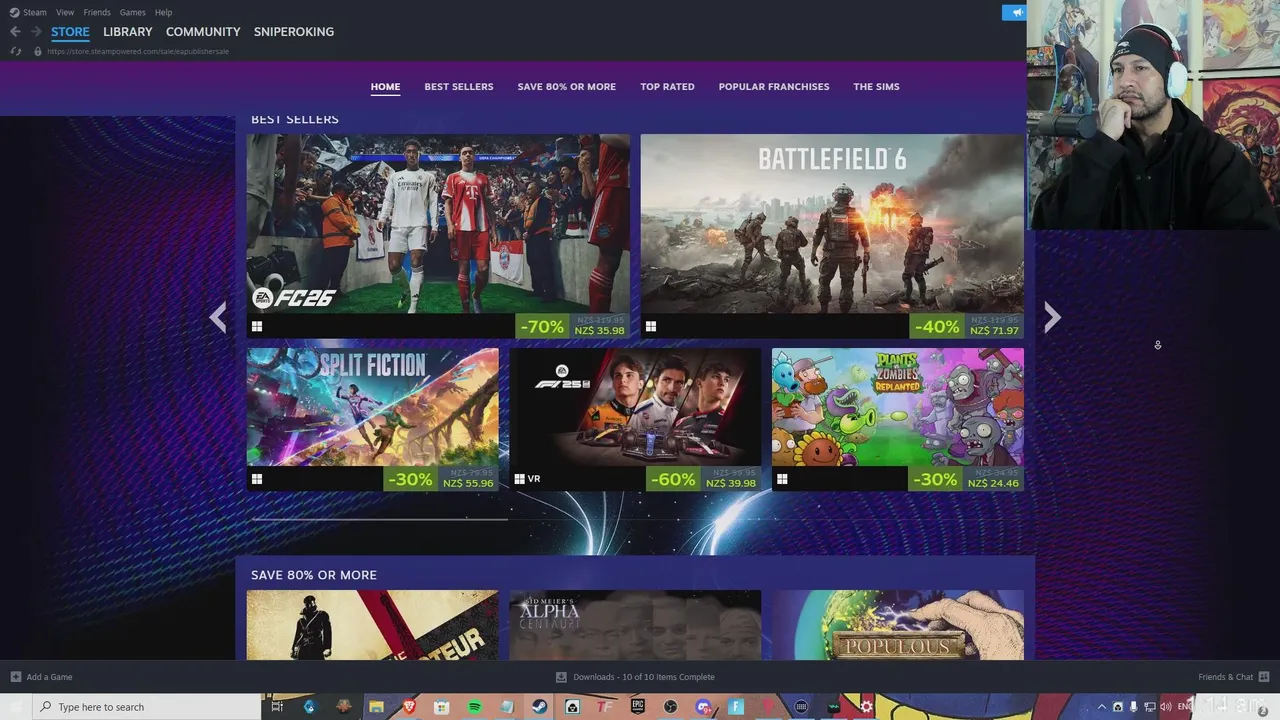Open the Friends & Chat icon
The height and width of the screenshot is (720, 1280).
click(x=1265, y=677)
